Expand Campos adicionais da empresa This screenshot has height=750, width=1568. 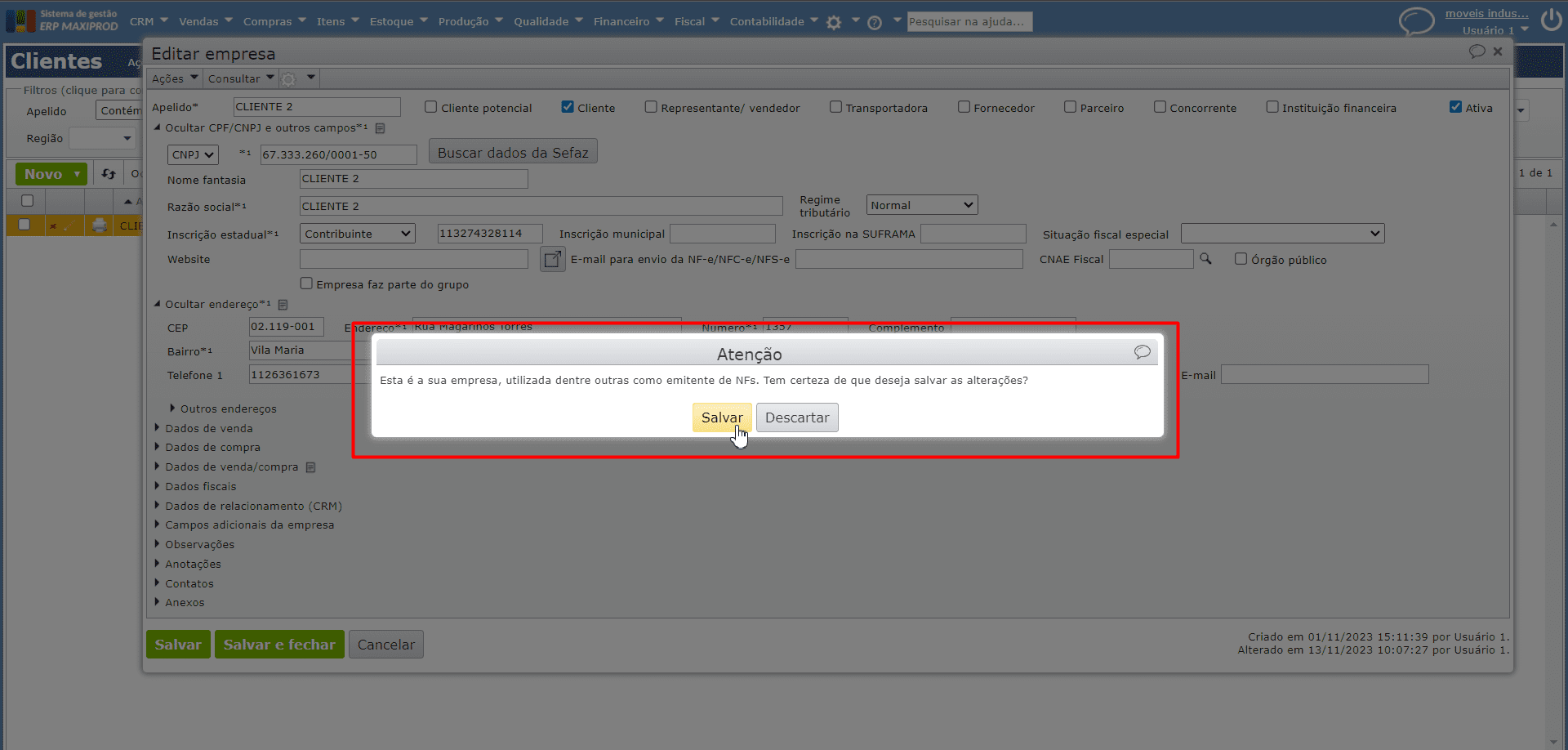[x=244, y=525]
